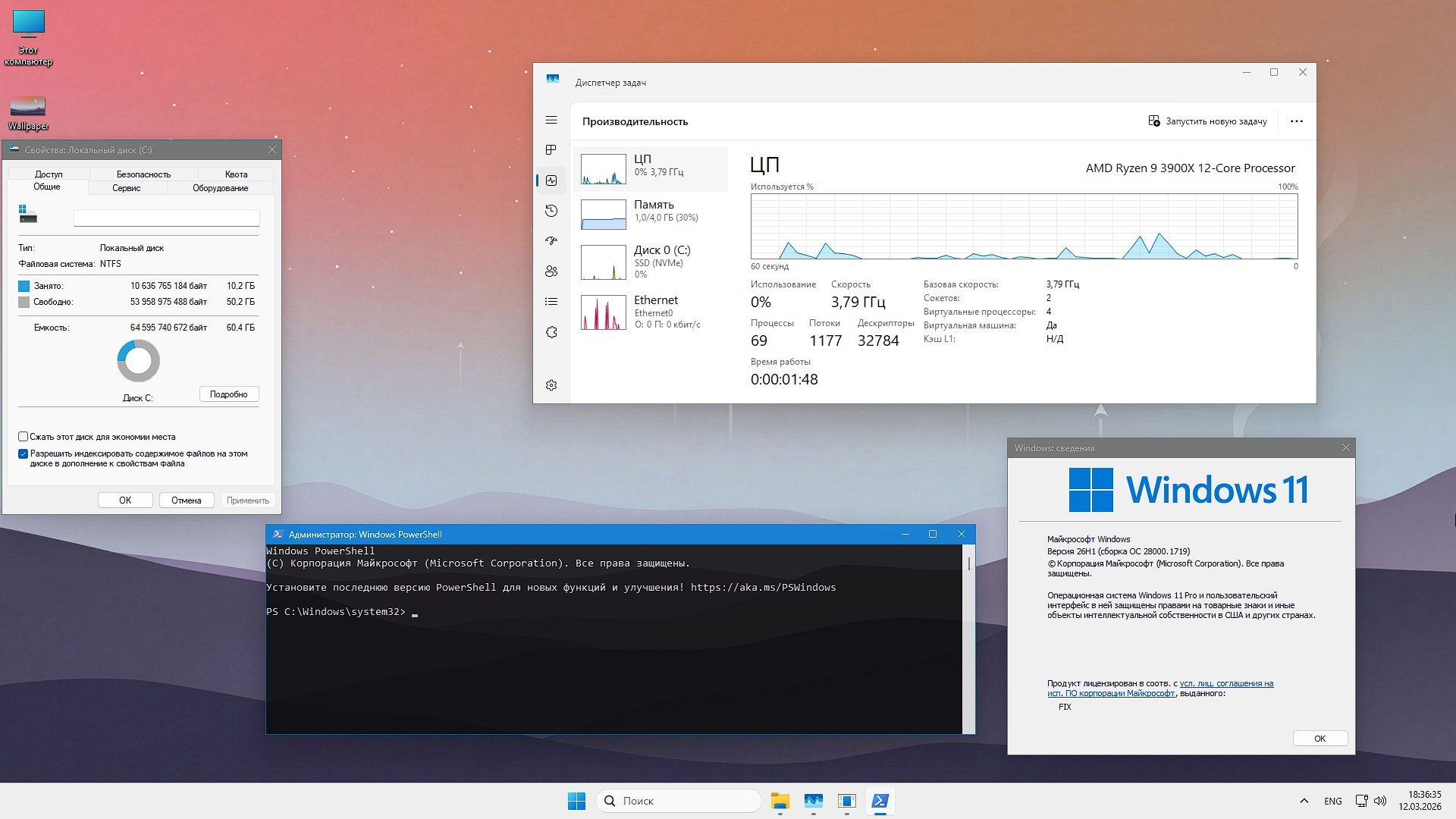Click the Подробно button in disk properties

(229, 394)
